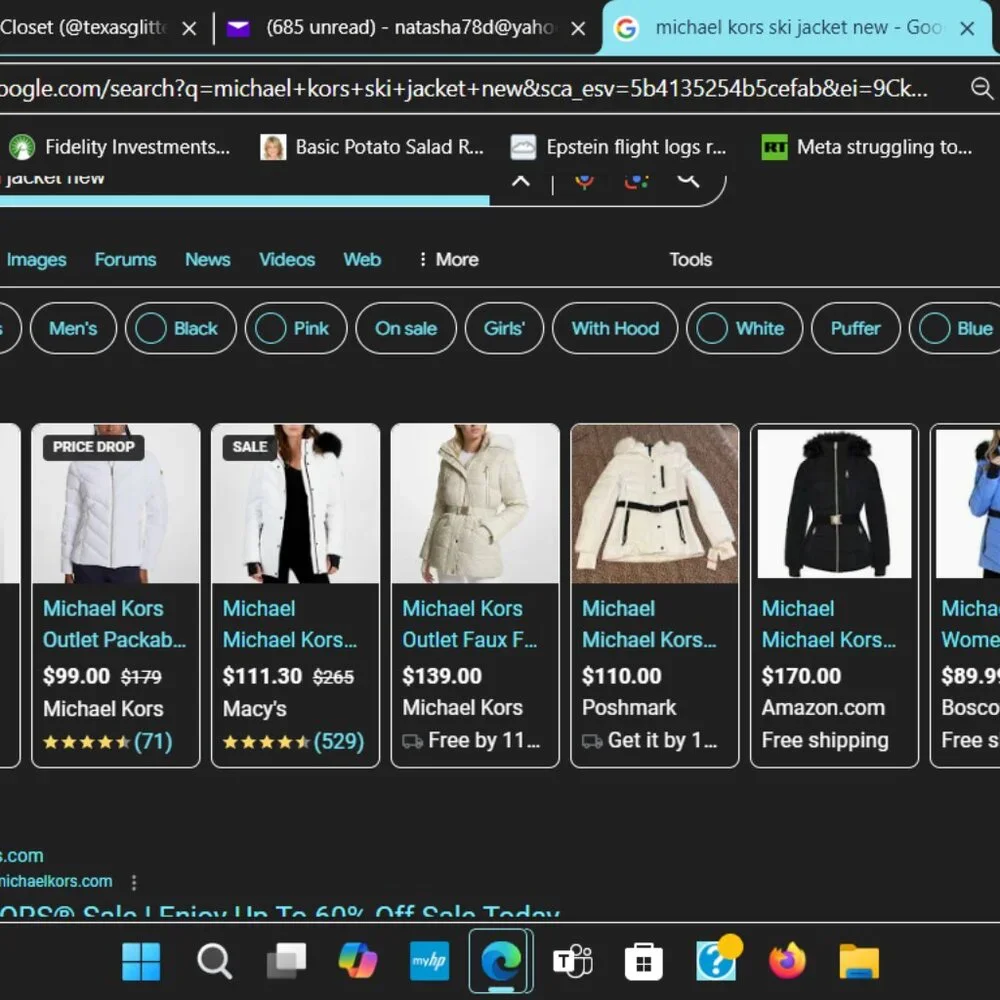Switch to the Videos tab
This screenshot has width=1000, height=1000.
pos(287,260)
